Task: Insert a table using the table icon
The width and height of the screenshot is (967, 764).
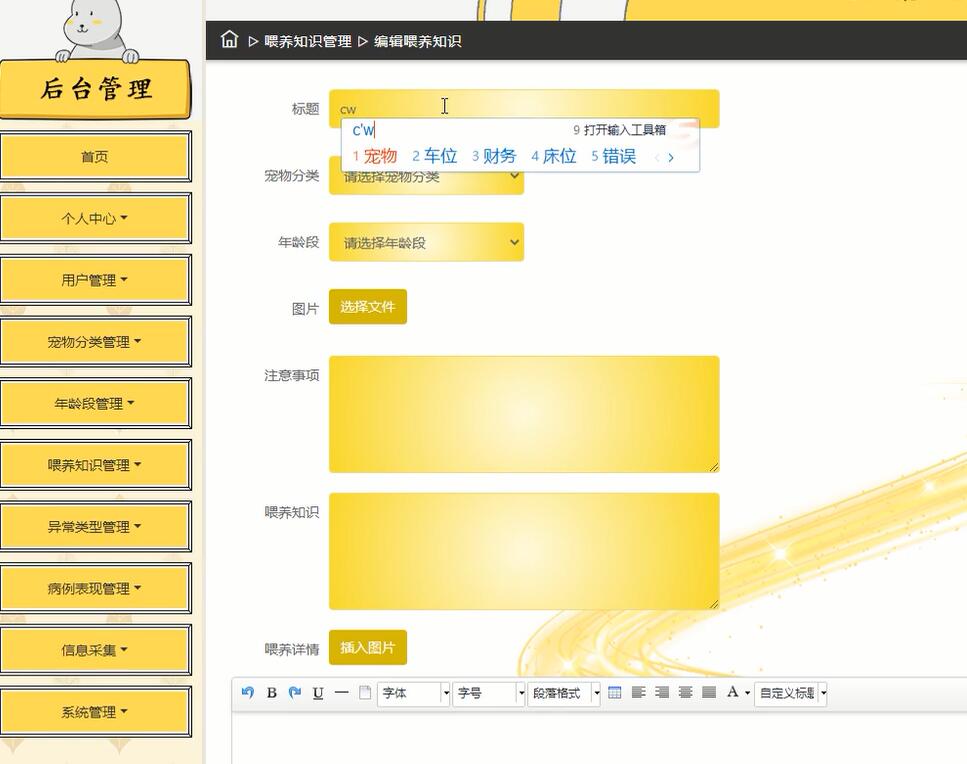Action: point(614,693)
